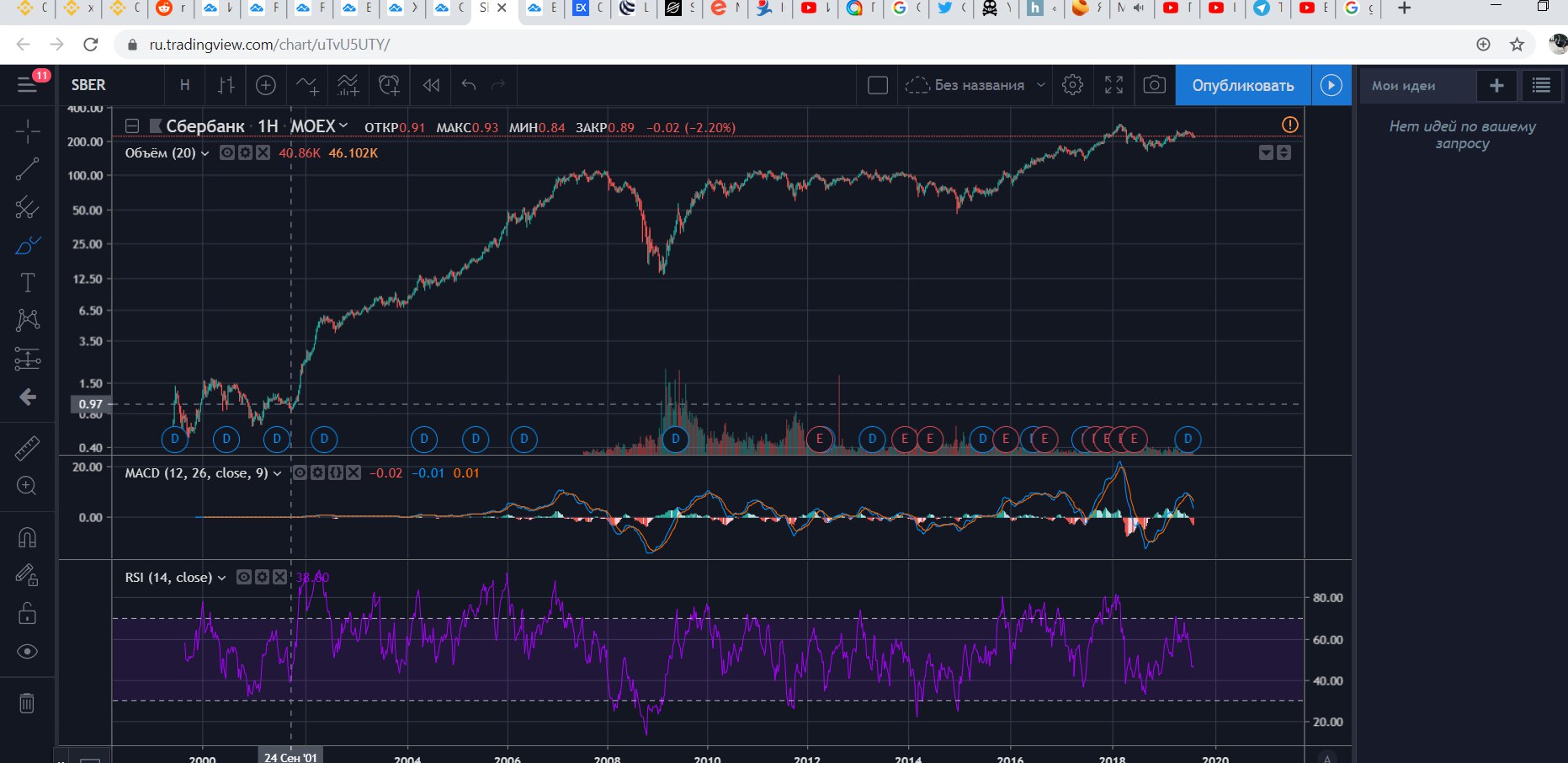
Task: Click the pane down-arrow button
Action: point(1266,152)
